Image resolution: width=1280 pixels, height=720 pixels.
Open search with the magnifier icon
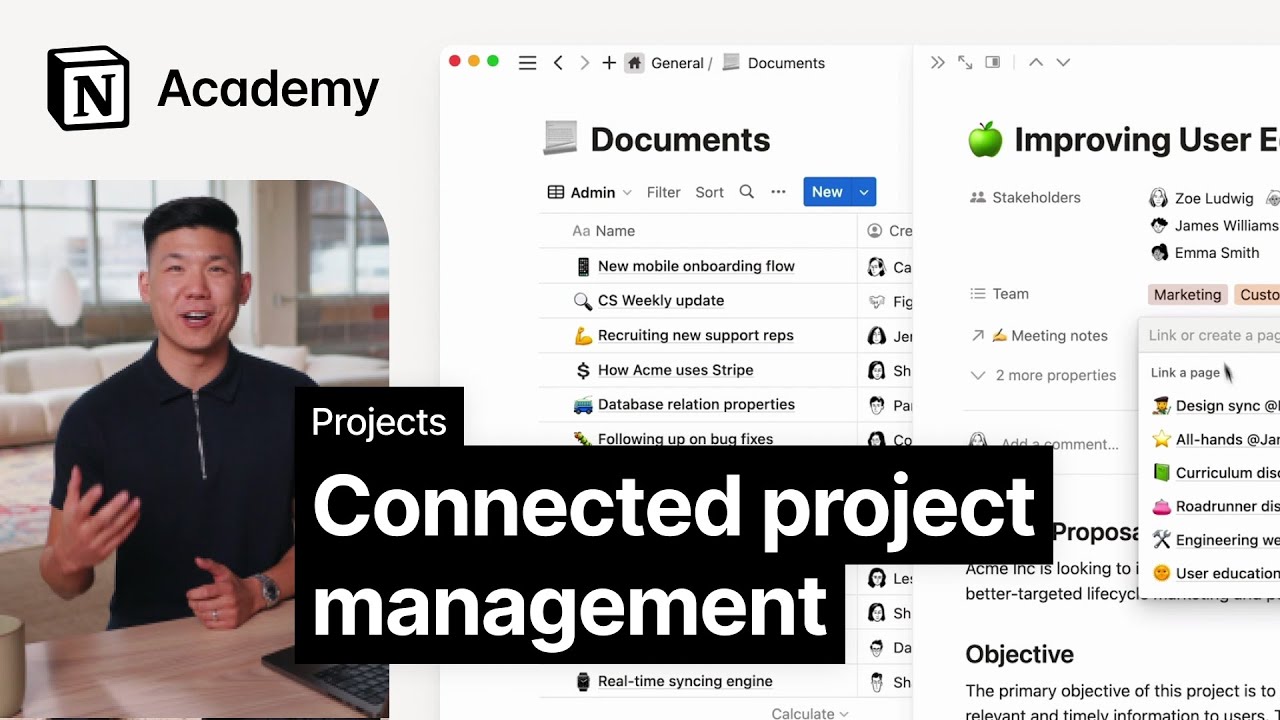(746, 192)
